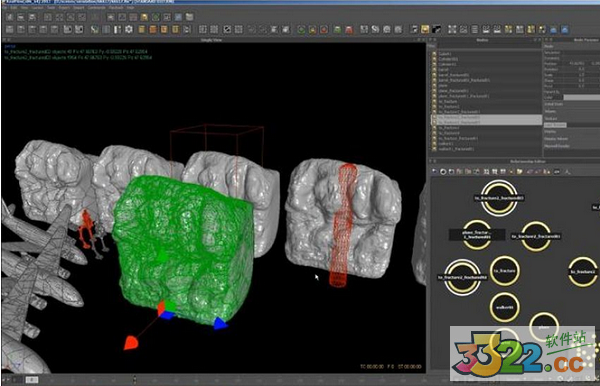The image size is (600, 386).
Task: Click the circle icon in Relationship Editor toolbar
Action: [443, 172]
